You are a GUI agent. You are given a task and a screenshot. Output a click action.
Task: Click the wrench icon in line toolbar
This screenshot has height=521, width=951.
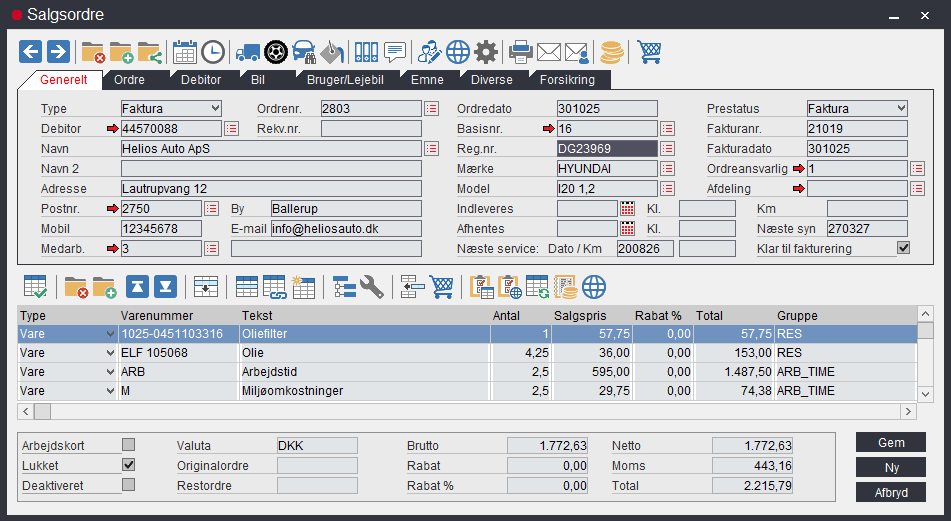[372, 287]
